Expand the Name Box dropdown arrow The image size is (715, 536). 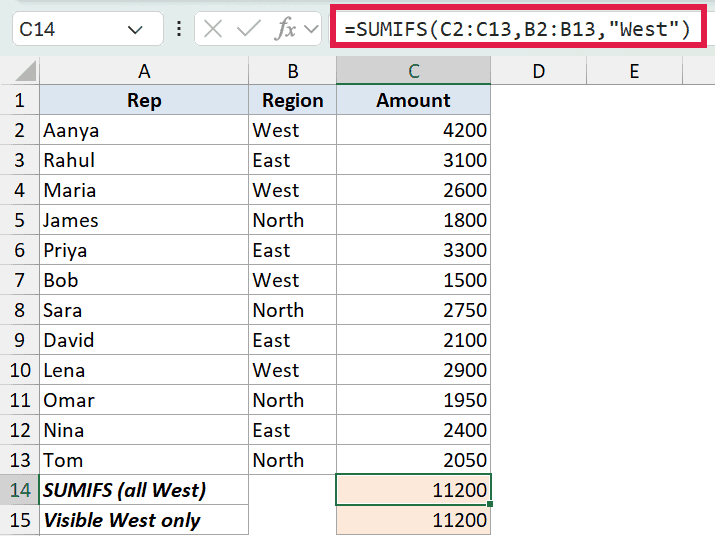pyautogui.click(x=135, y=30)
